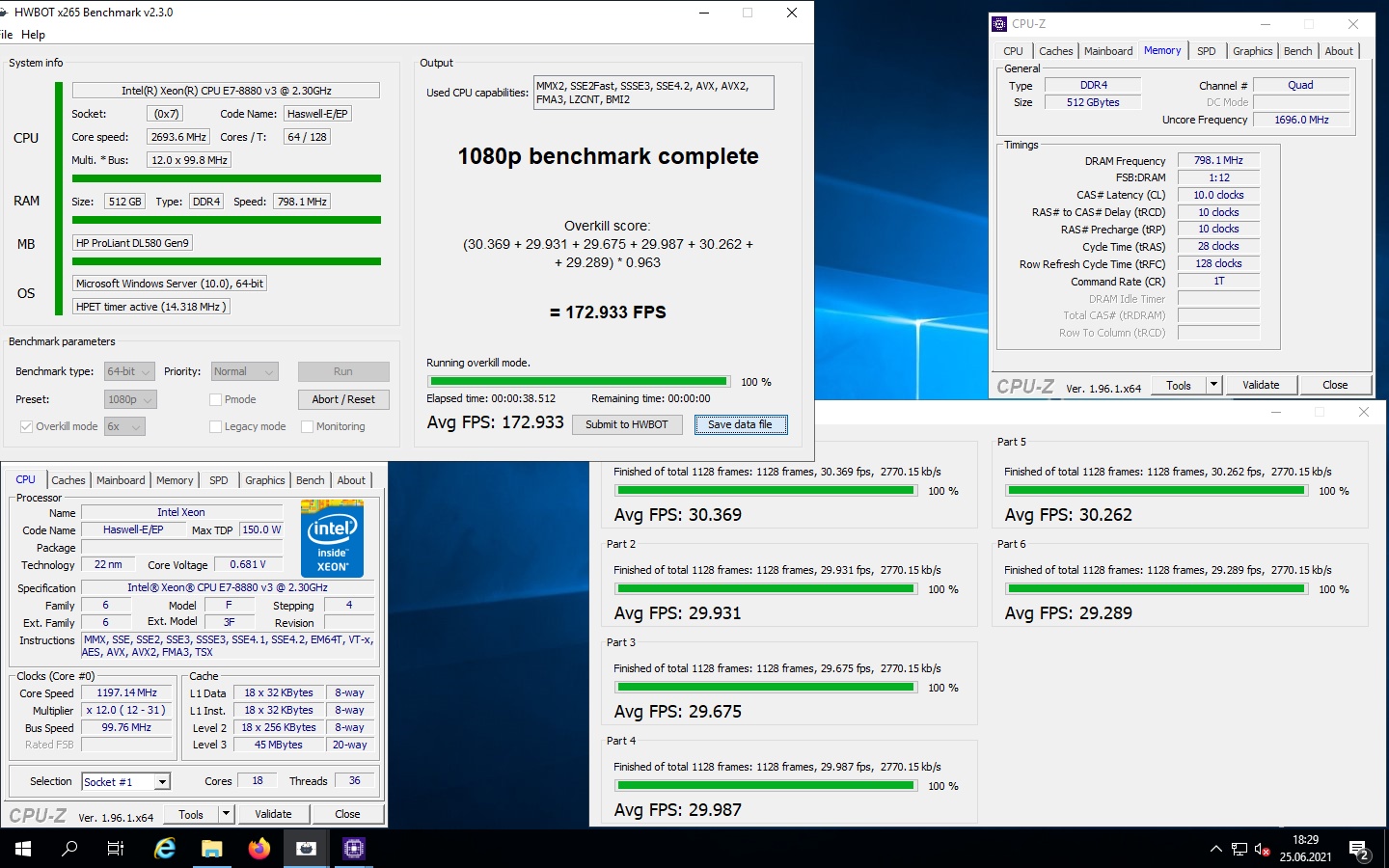
Task: Click Validate in CPU-Z Memory window
Action: [x=1261, y=385]
